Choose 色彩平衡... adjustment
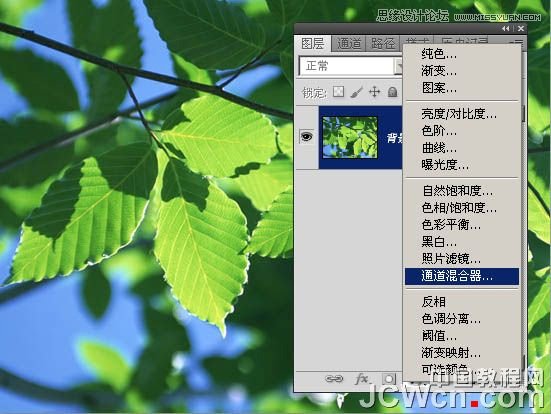Viewport: 551px width, 414px height. pos(462,225)
